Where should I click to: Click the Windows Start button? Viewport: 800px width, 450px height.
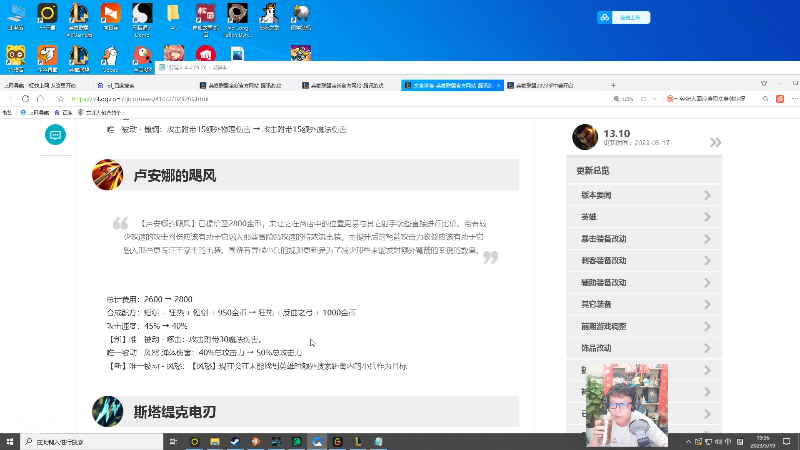10,442
